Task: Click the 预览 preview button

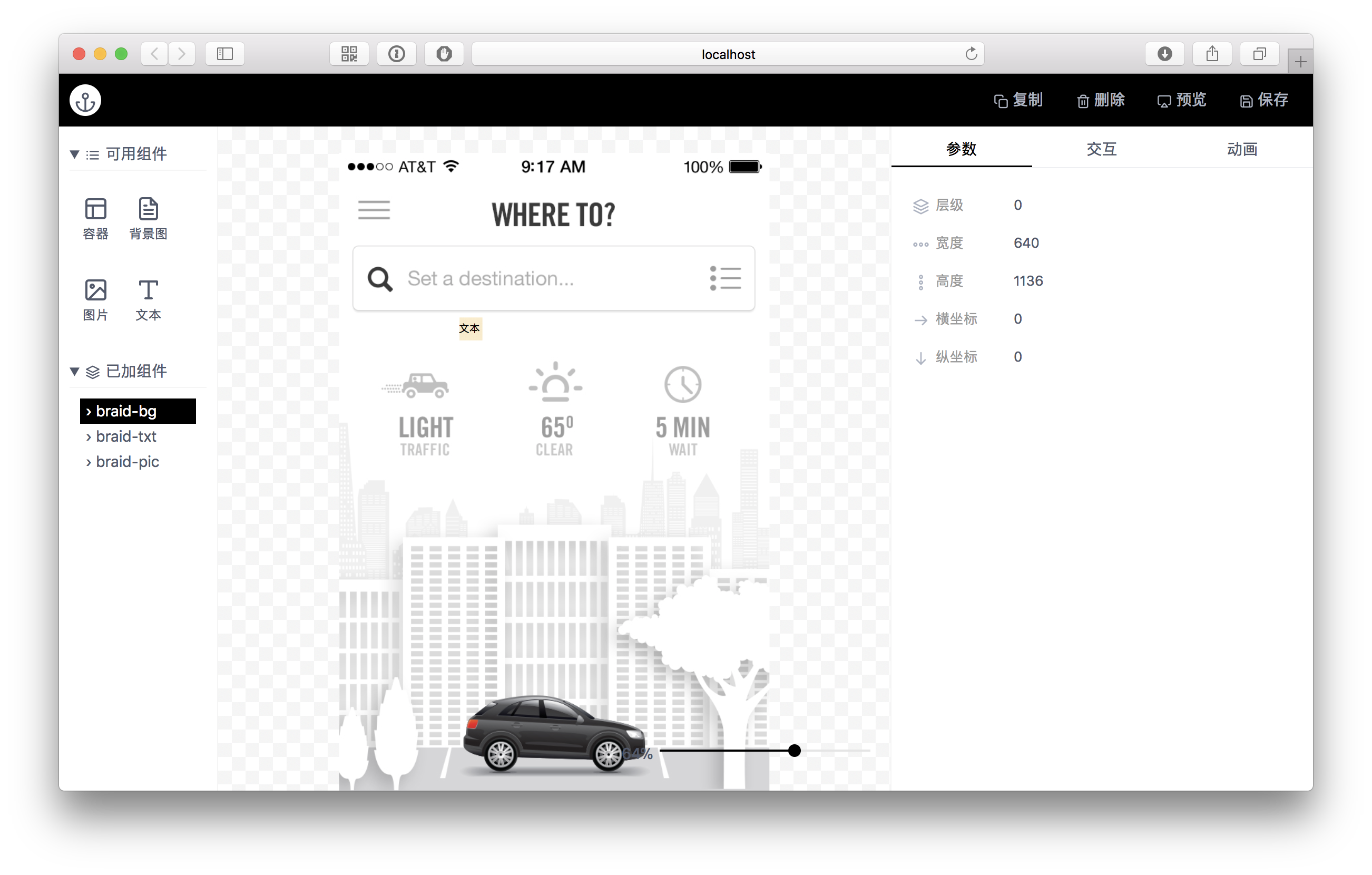Action: coord(1182,100)
